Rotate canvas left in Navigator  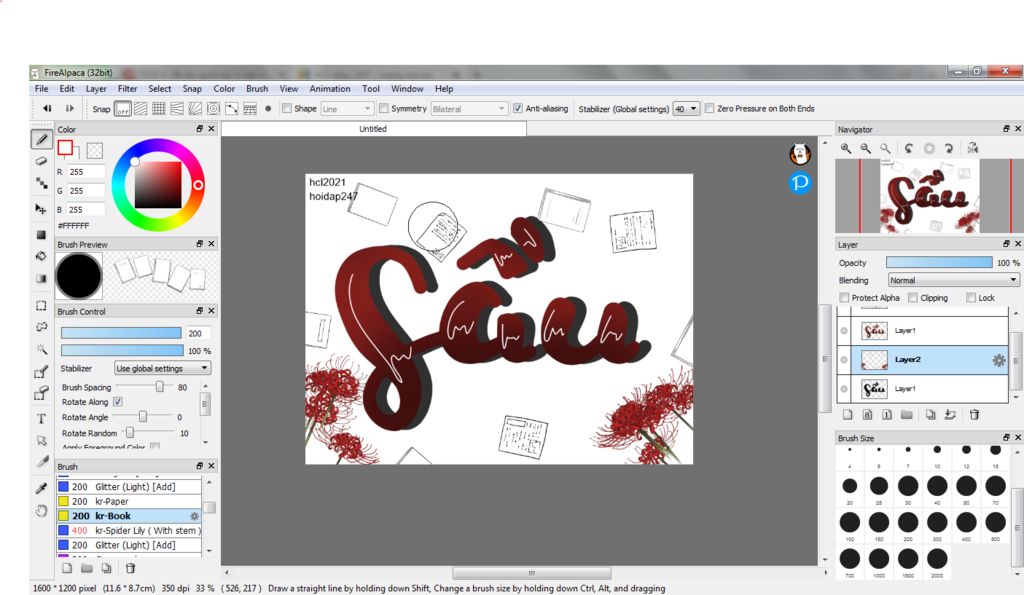[909, 148]
